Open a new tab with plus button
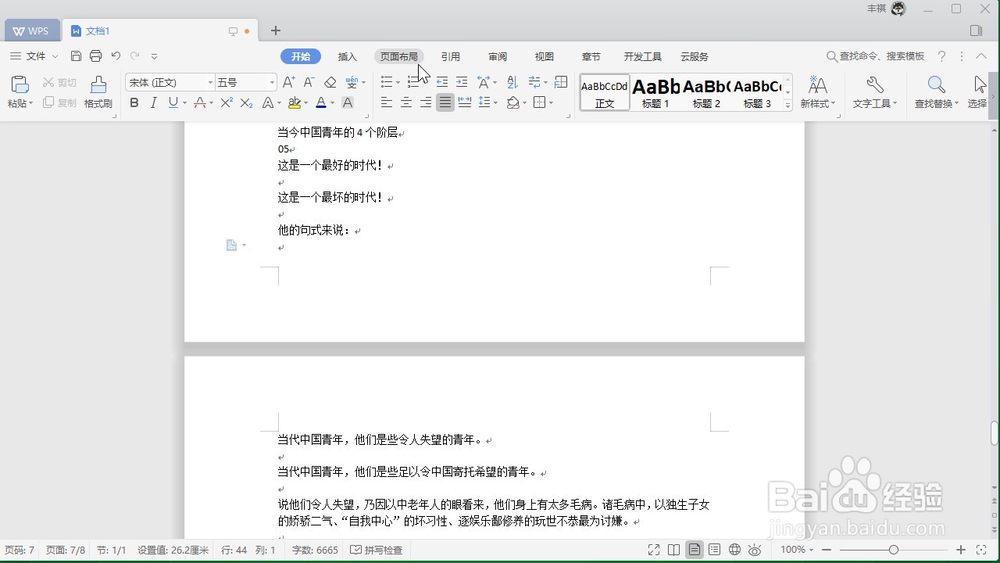1000x563 pixels. pyautogui.click(x=276, y=31)
